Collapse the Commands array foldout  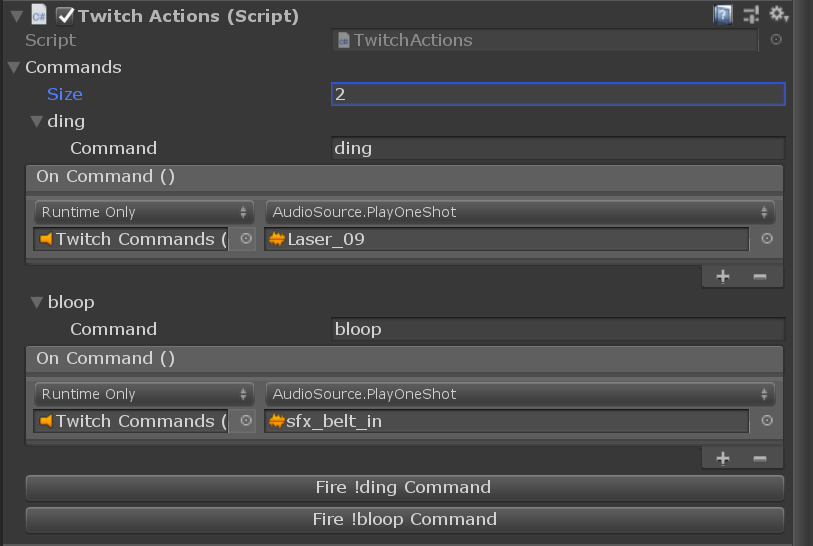(x=14, y=67)
